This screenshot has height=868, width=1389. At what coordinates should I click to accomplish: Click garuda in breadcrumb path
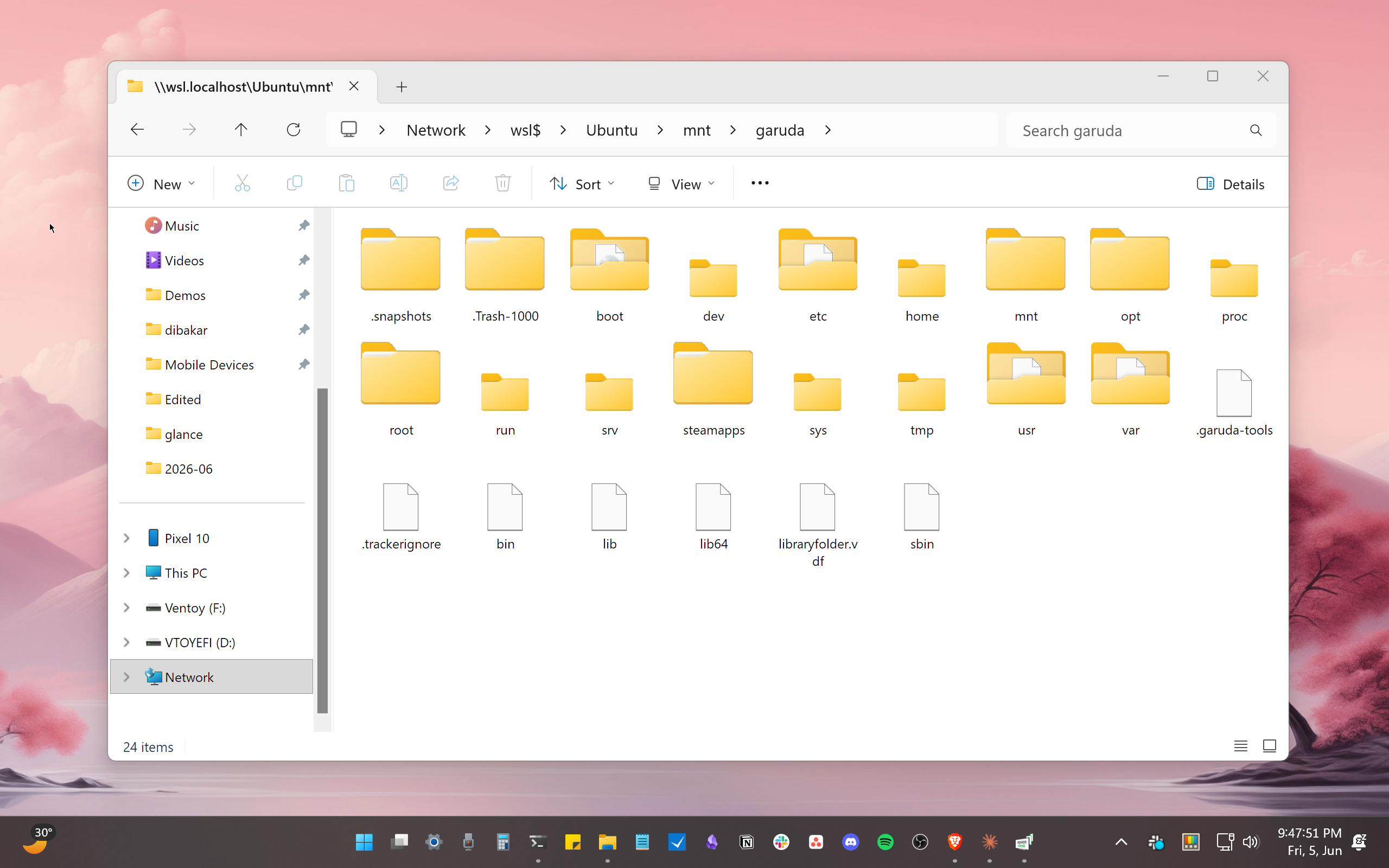point(780,130)
